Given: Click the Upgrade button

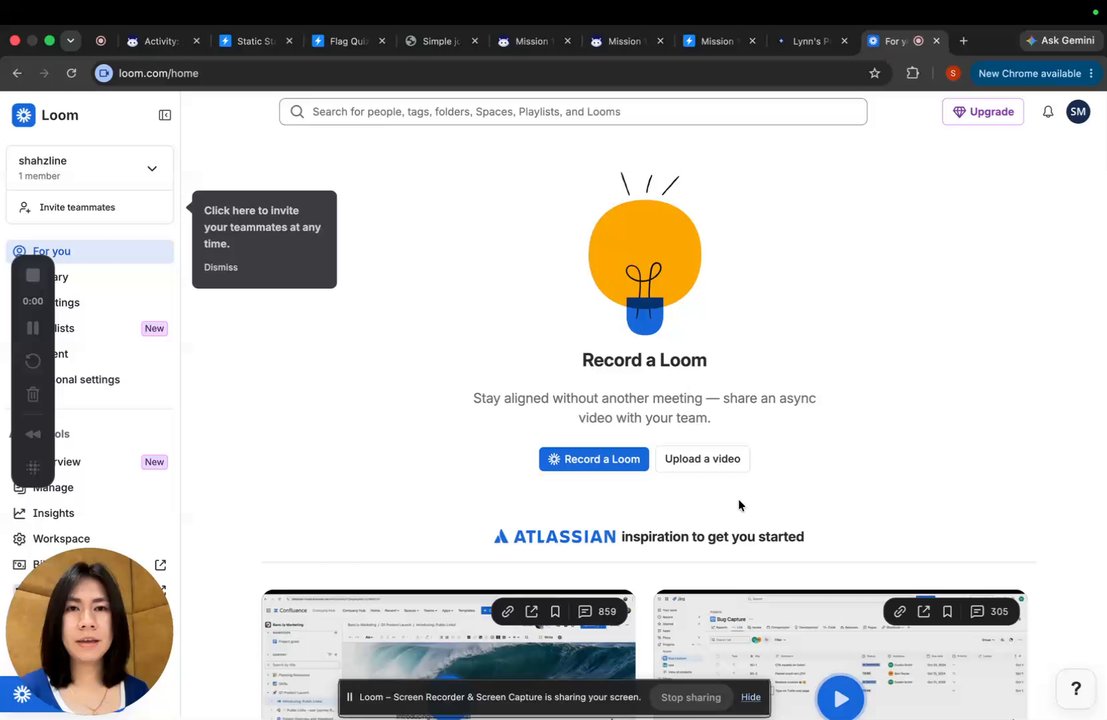Looking at the screenshot, I should click(x=983, y=112).
